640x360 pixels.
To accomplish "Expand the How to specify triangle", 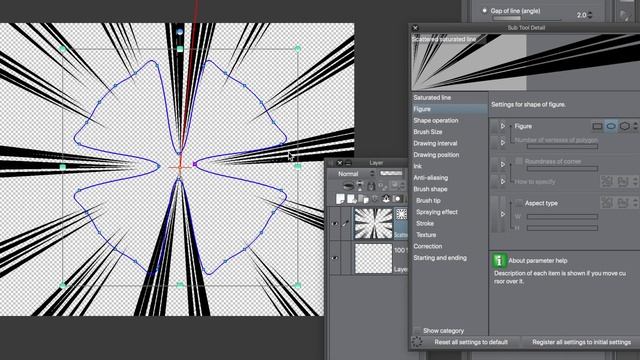I will (x=503, y=181).
